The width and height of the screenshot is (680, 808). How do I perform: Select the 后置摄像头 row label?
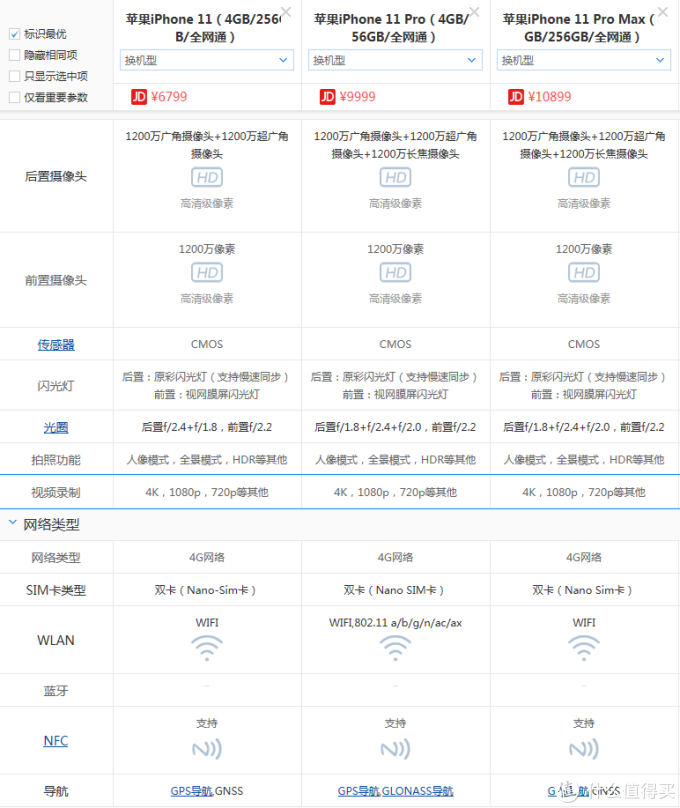pyautogui.click(x=56, y=177)
